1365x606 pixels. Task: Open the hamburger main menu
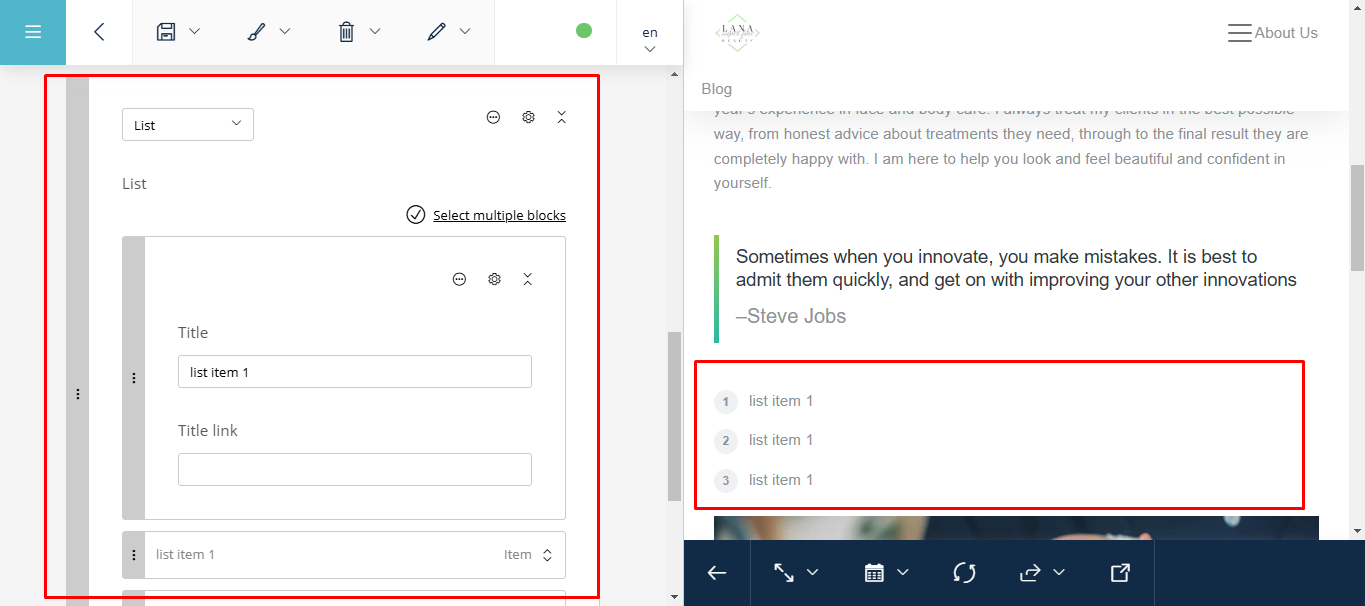pos(33,32)
